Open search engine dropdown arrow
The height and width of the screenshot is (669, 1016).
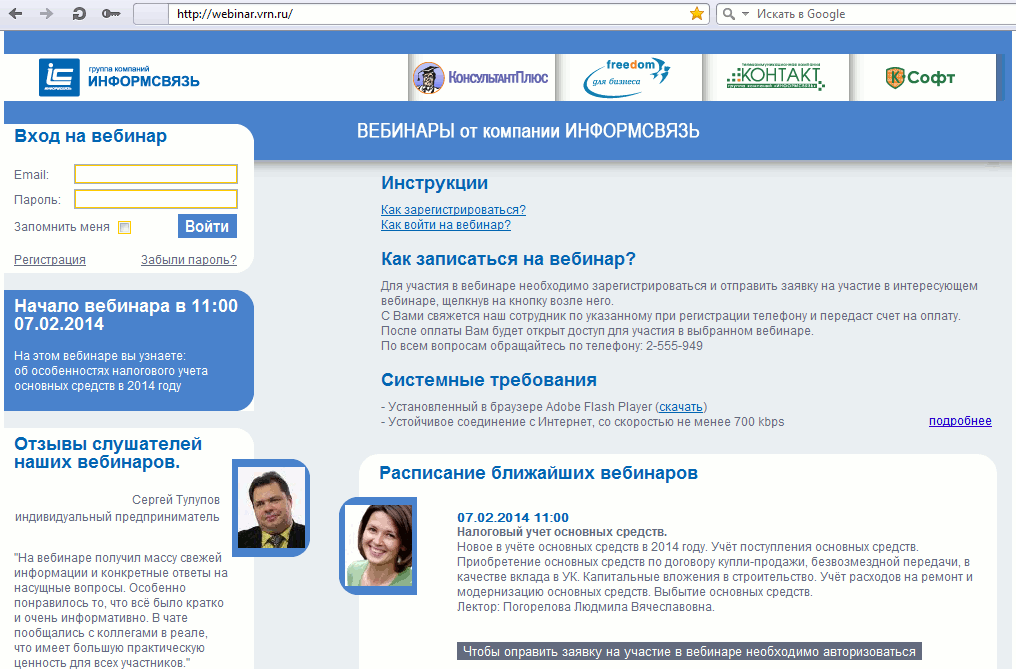(745, 14)
